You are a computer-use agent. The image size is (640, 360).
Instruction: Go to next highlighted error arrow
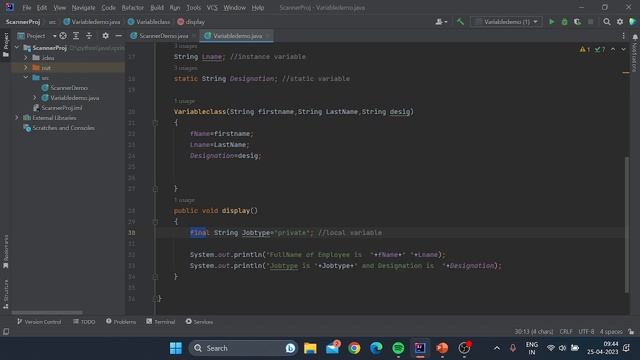coord(623,49)
